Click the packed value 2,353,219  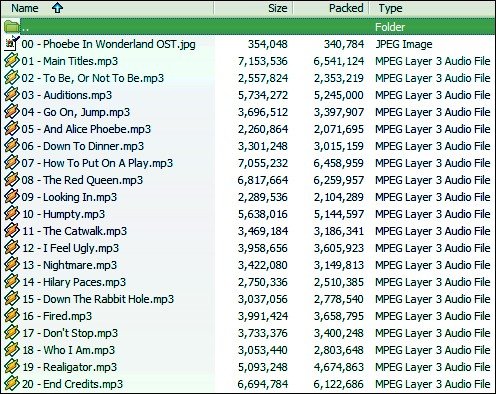[339, 78]
